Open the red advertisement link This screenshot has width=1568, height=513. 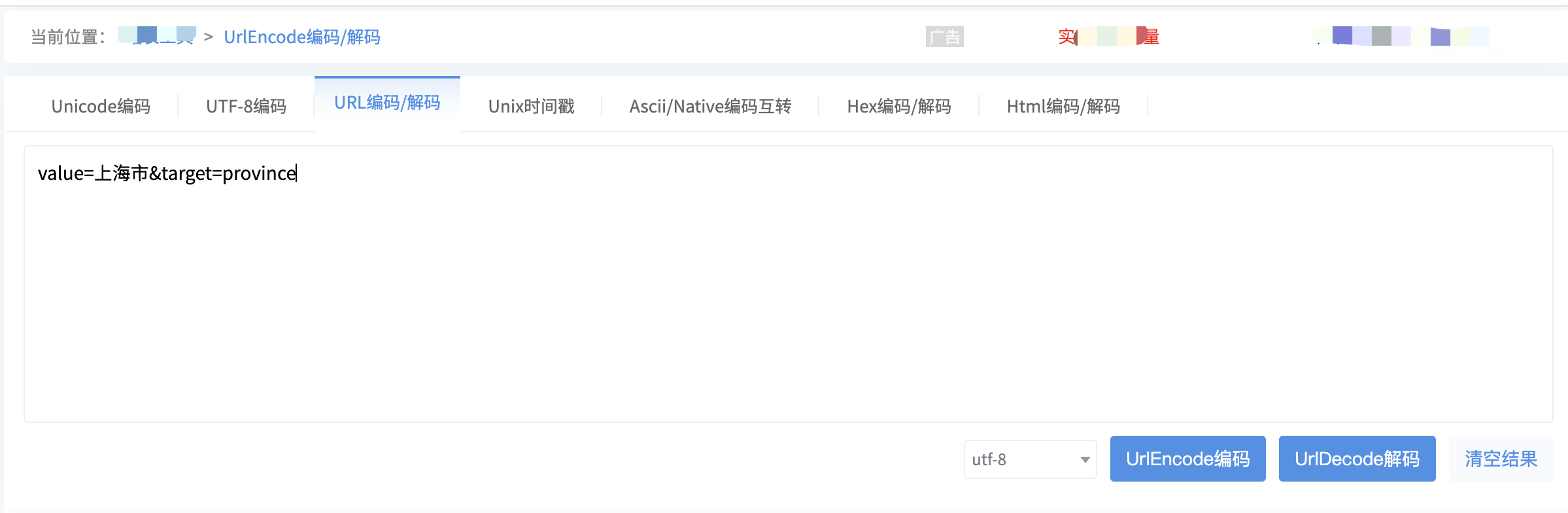click(1108, 37)
